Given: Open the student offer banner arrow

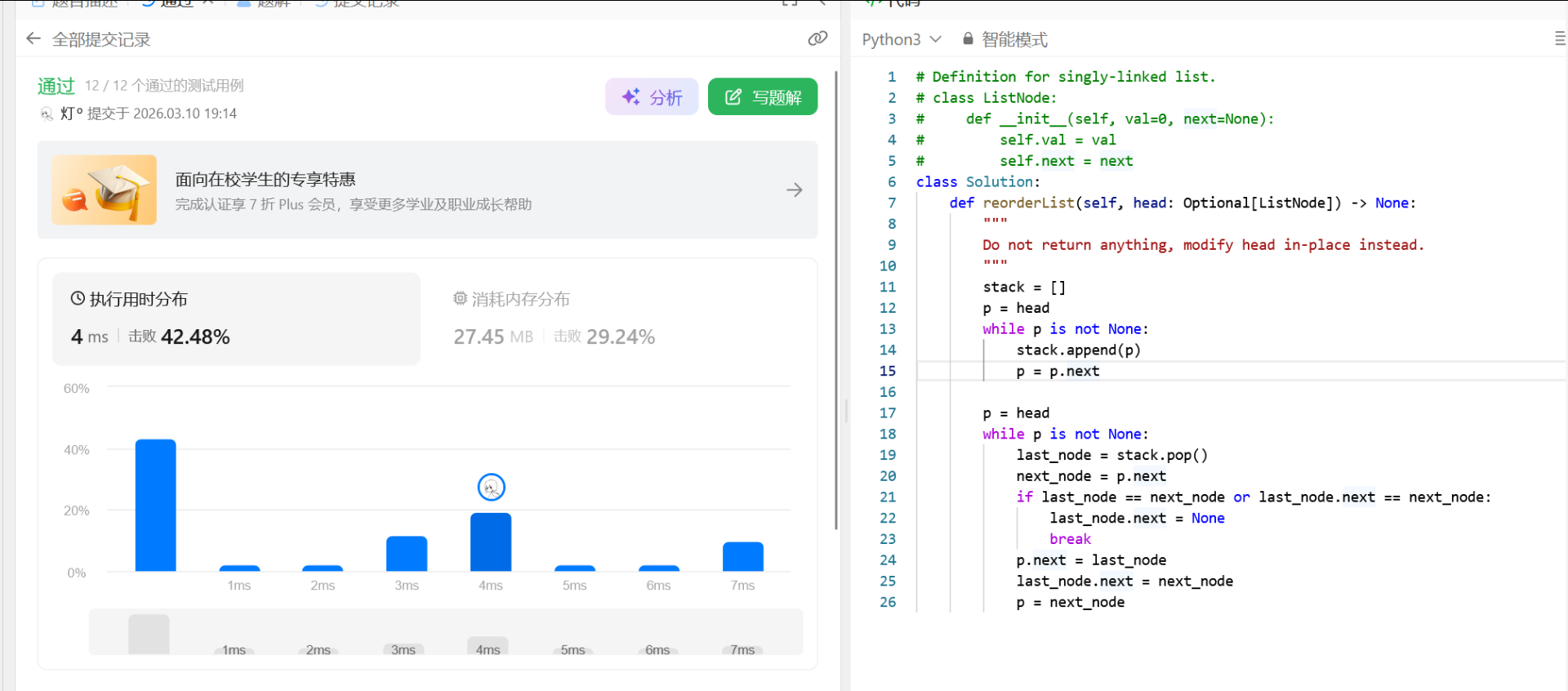Looking at the screenshot, I should [x=794, y=190].
